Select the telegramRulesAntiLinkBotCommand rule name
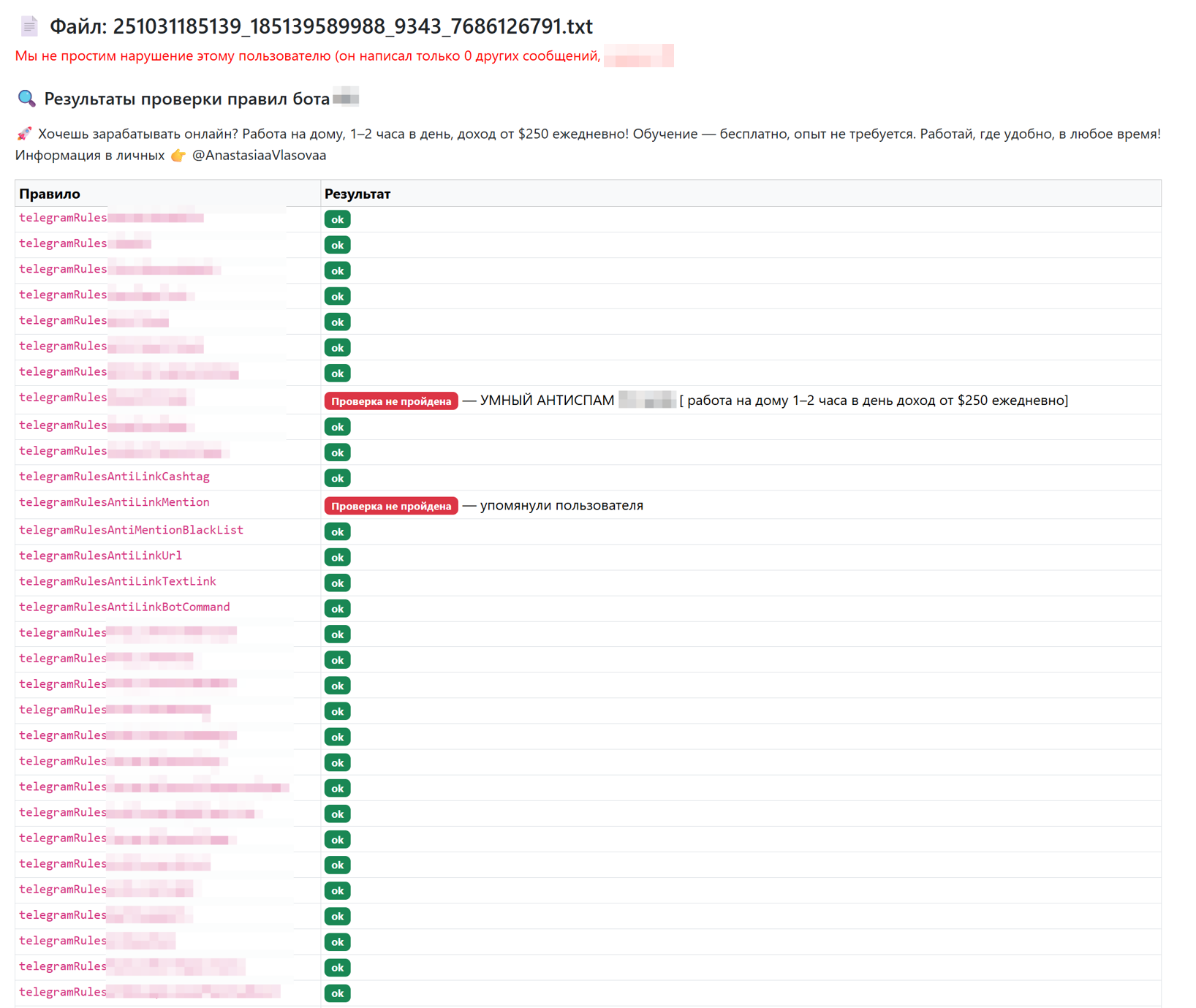This screenshot has height=1008, width=1196. pyautogui.click(x=124, y=607)
